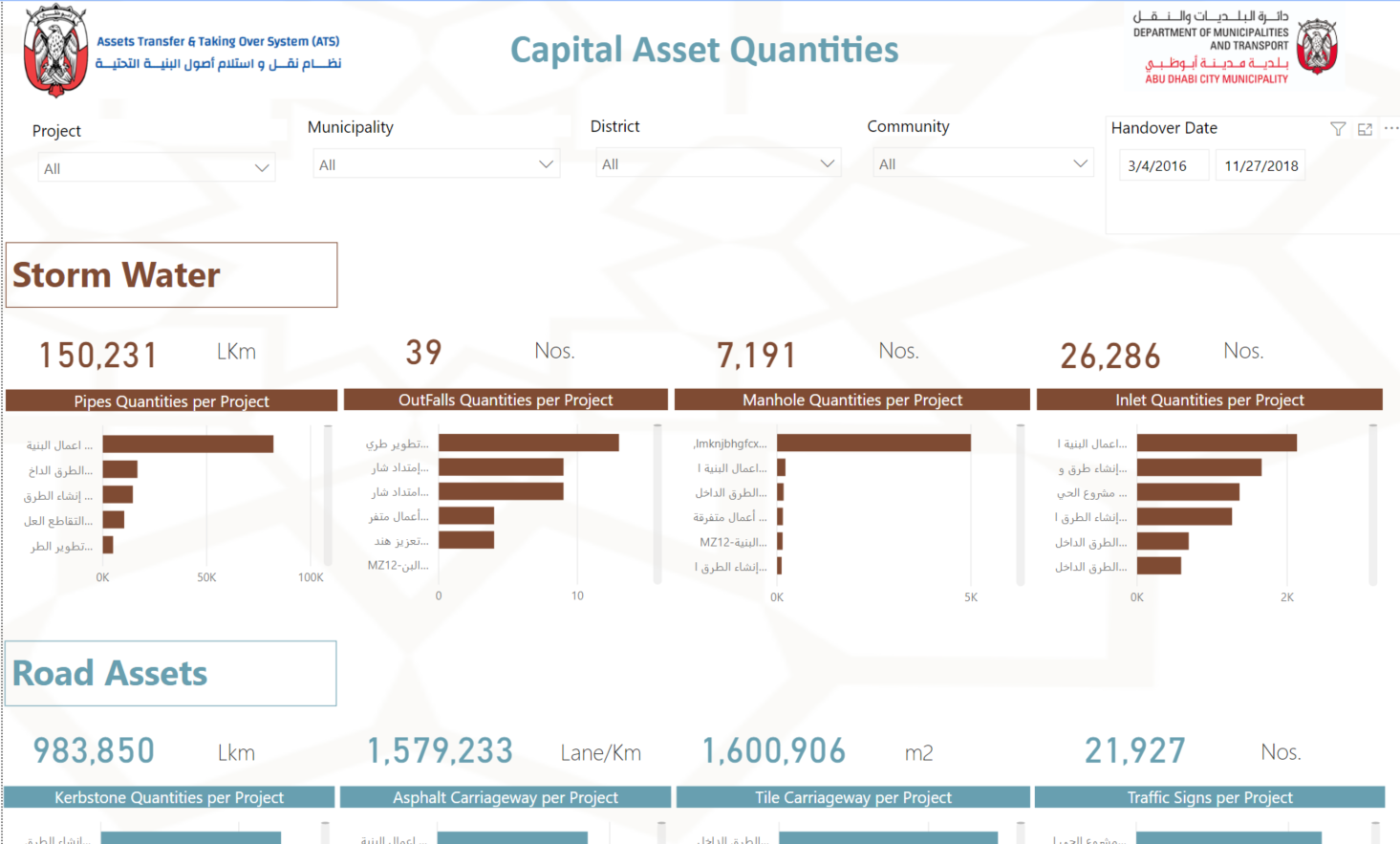The image size is (1400, 844).
Task: Expand the Project dropdown
Action: point(157,168)
